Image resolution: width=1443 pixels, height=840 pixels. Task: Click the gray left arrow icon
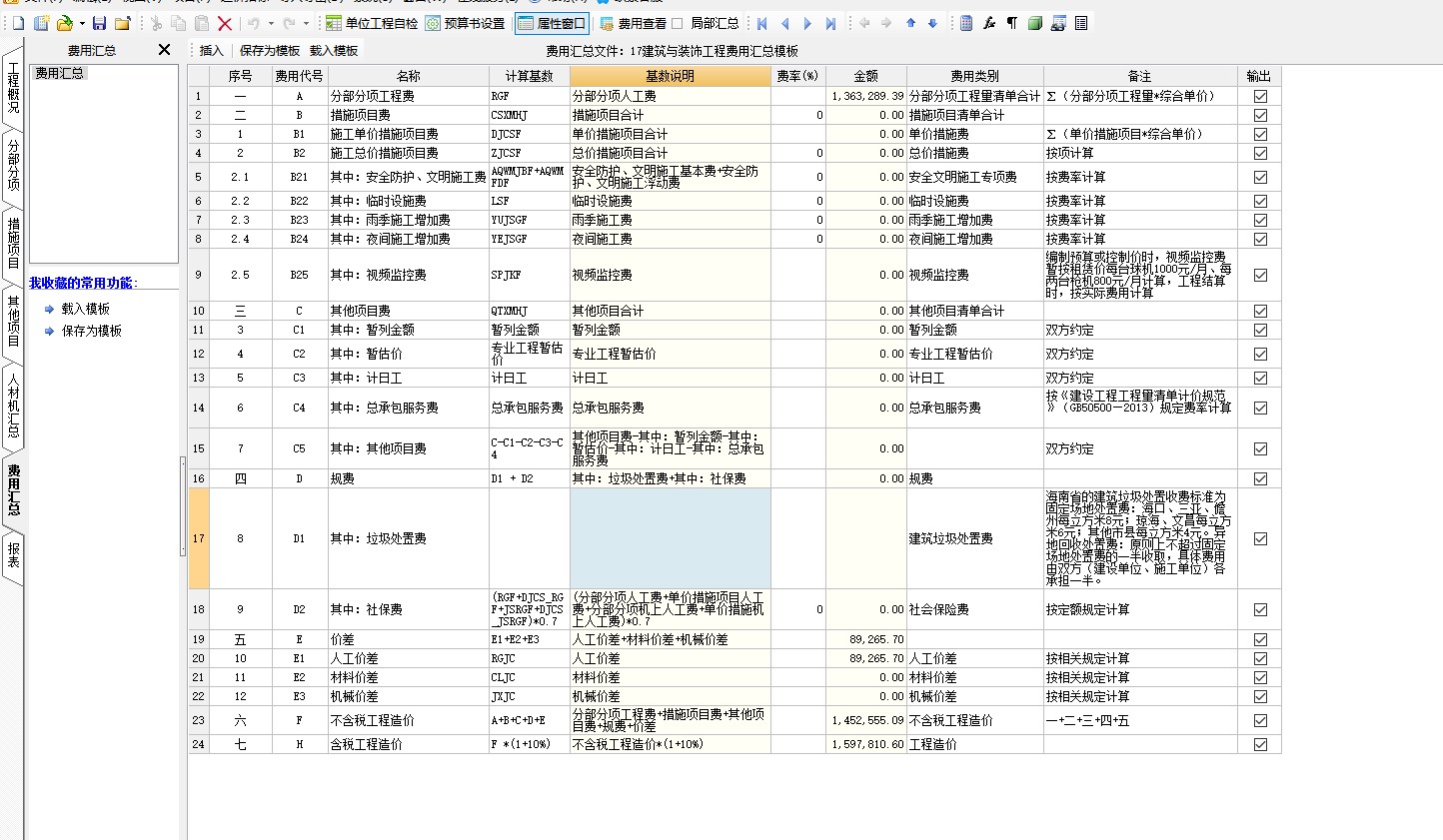pos(864,23)
